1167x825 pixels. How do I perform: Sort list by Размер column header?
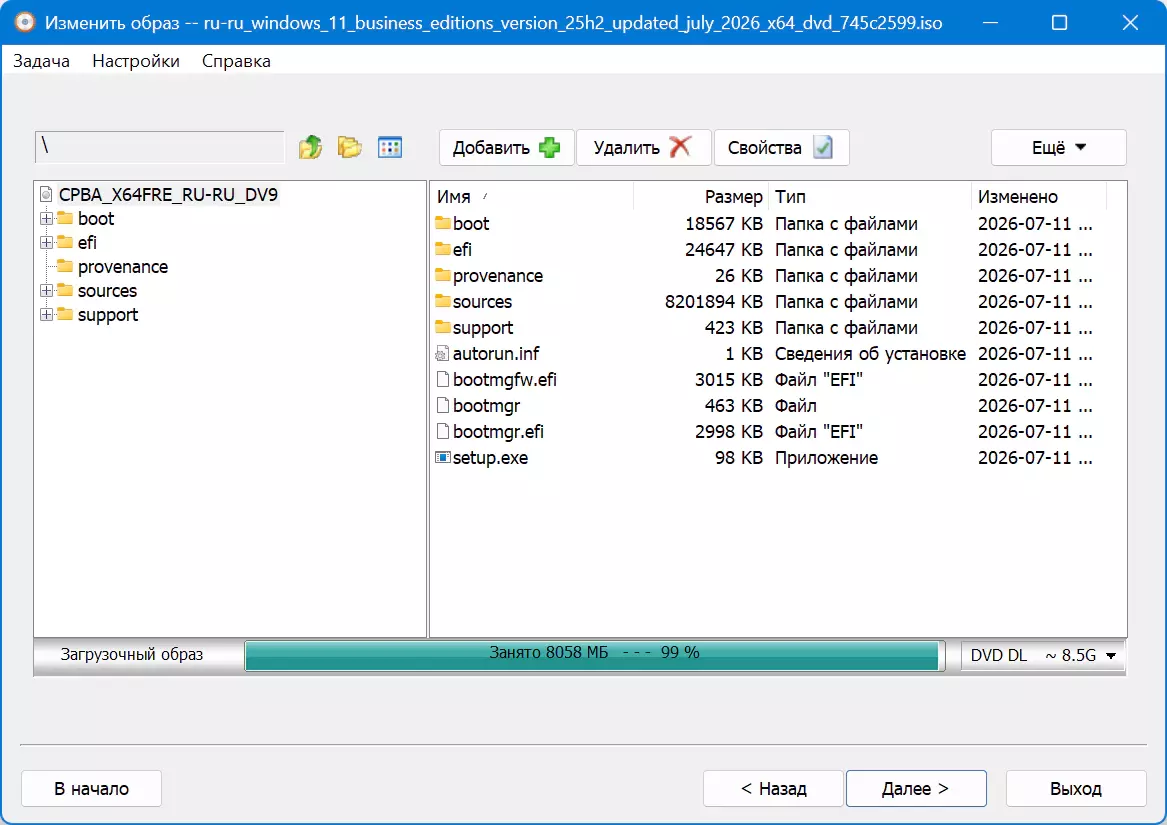coord(701,197)
